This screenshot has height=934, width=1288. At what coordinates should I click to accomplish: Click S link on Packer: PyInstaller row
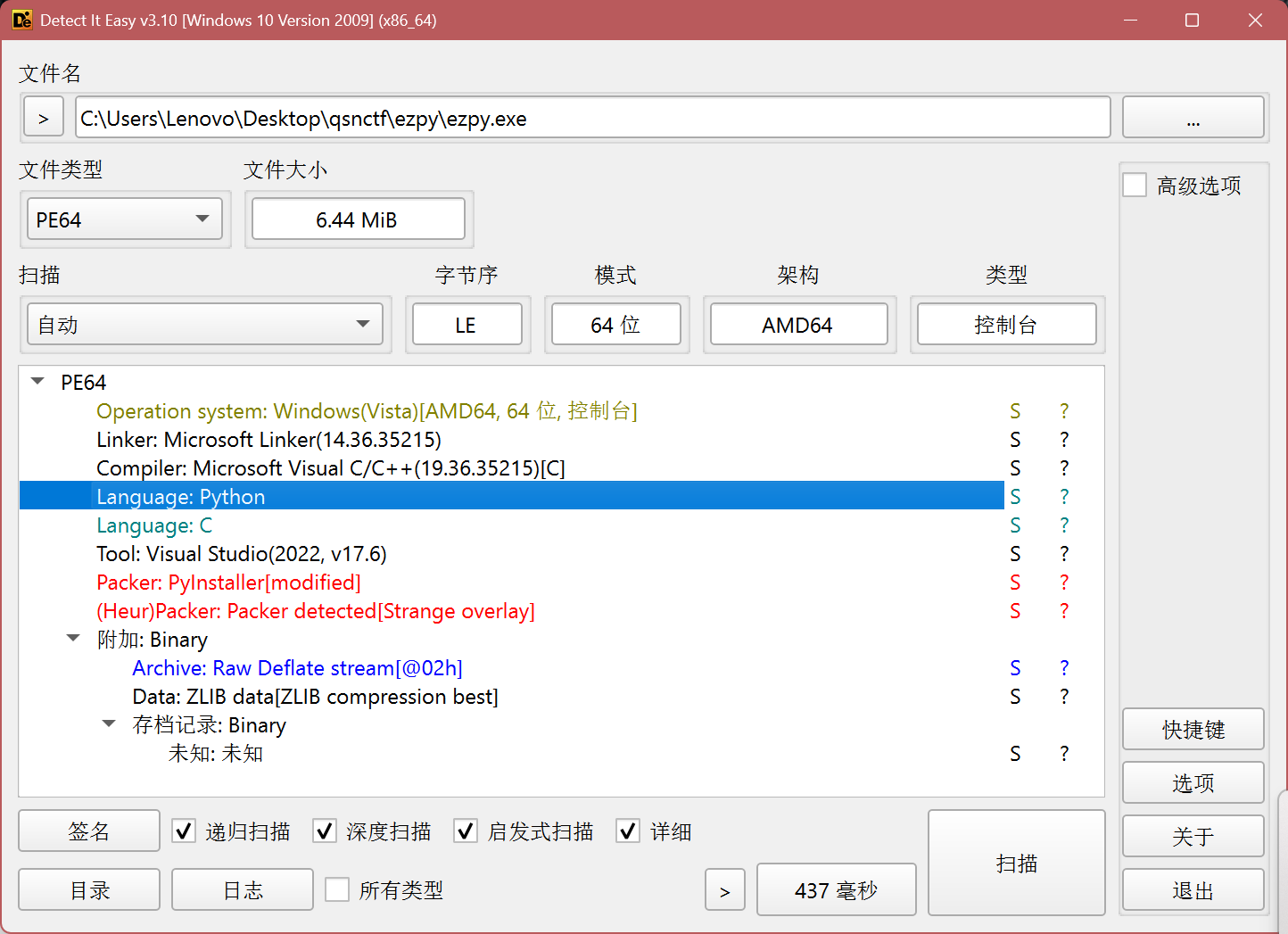point(1015,582)
